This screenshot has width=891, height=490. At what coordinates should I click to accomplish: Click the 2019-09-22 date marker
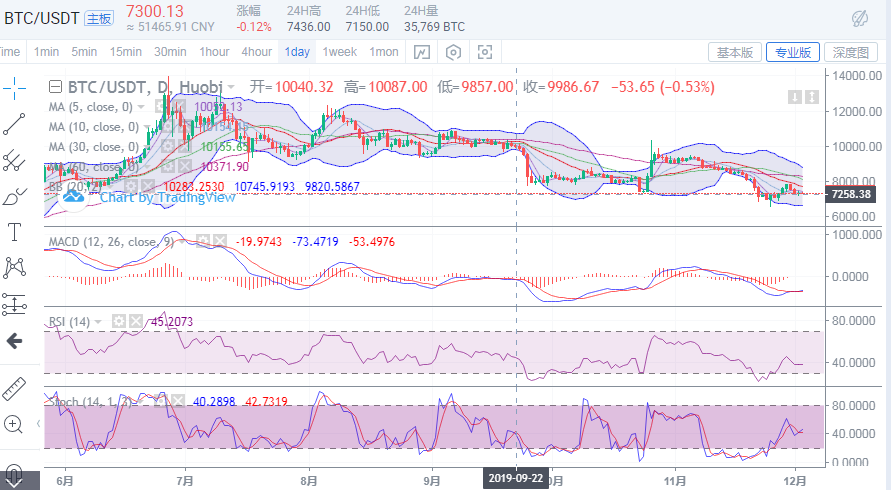pyautogui.click(x=515, y=478)
